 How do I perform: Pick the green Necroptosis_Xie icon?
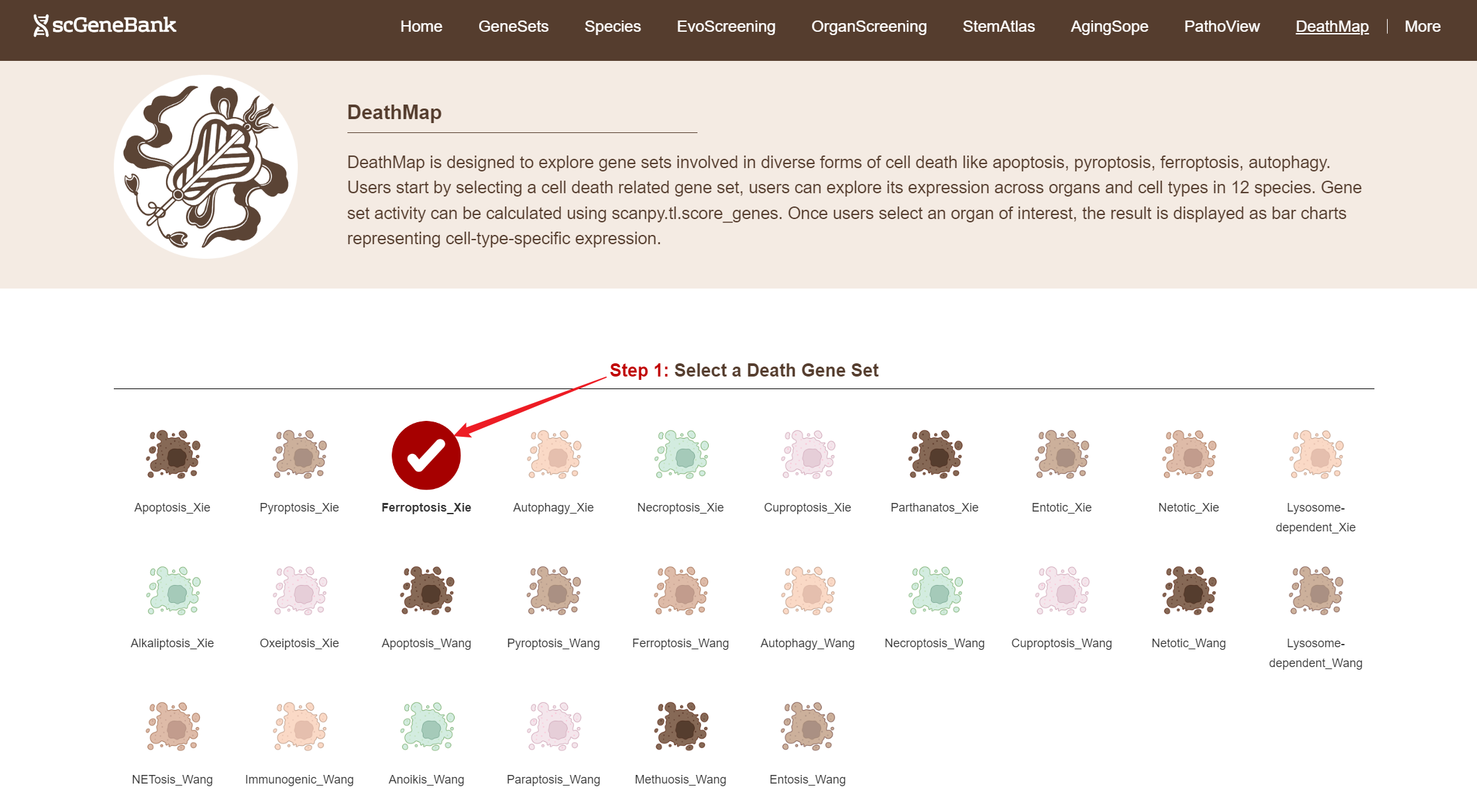coord(681,455)
